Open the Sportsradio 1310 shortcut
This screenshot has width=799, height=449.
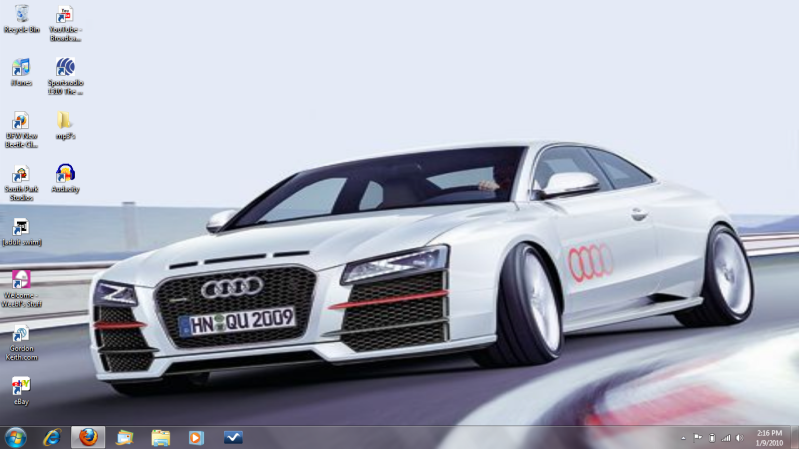[x=65, y=76]
